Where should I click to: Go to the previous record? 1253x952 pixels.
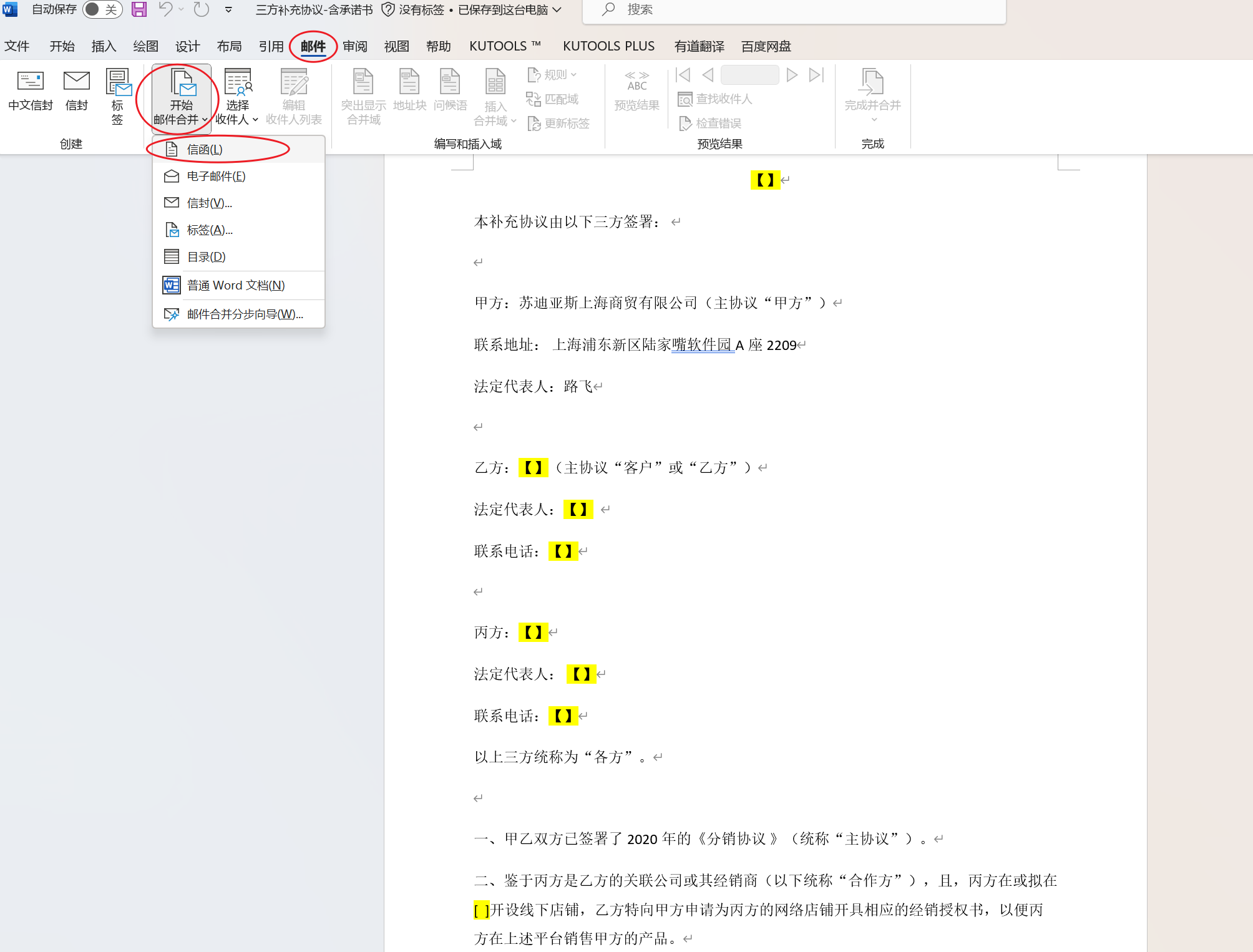point(708,75)
